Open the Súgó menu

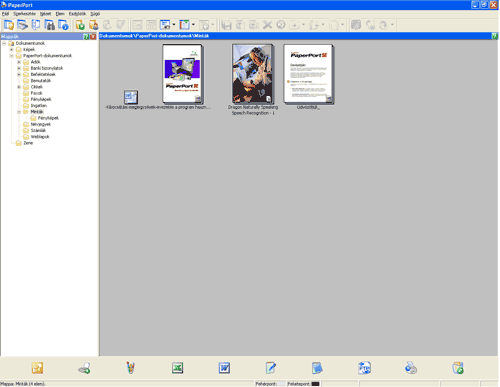point(95,14)
